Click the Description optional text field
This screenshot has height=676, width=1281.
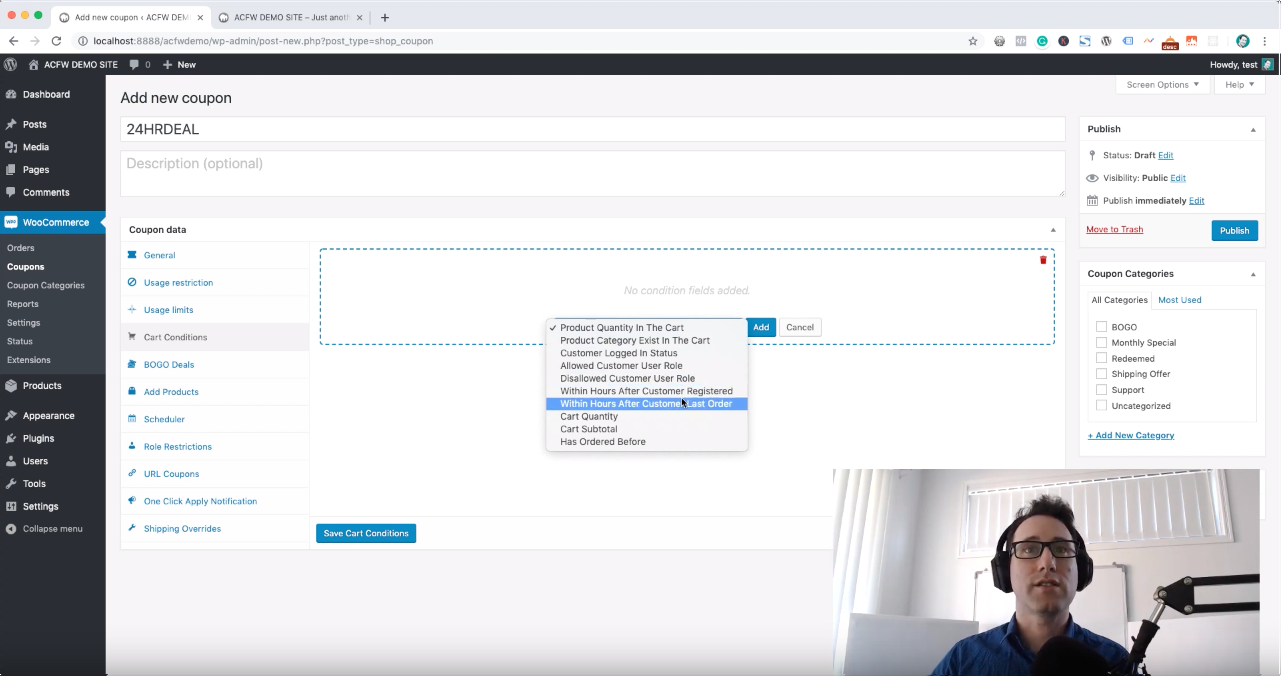tap(592, 173)
